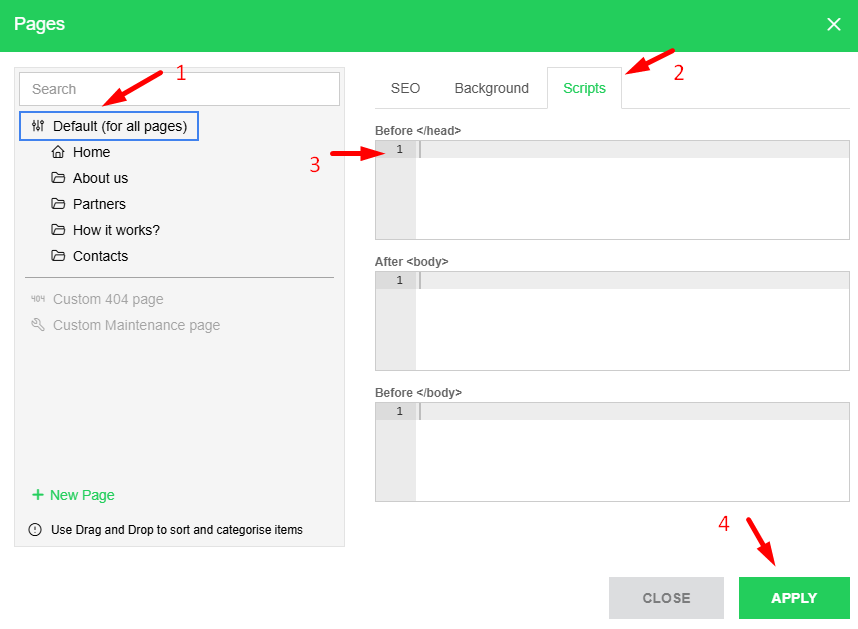Image resolution: width=858 pixels, height=629 pixels.
Task: Open the Scripts tab
Action: pos(584,88)
